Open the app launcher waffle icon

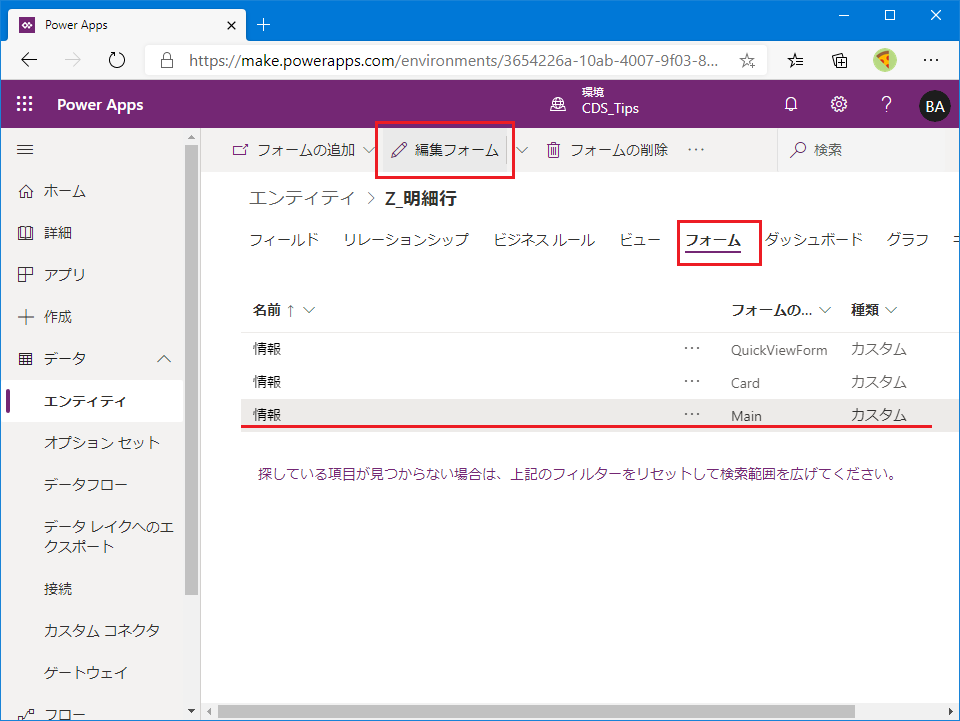[x=24, y=104]
